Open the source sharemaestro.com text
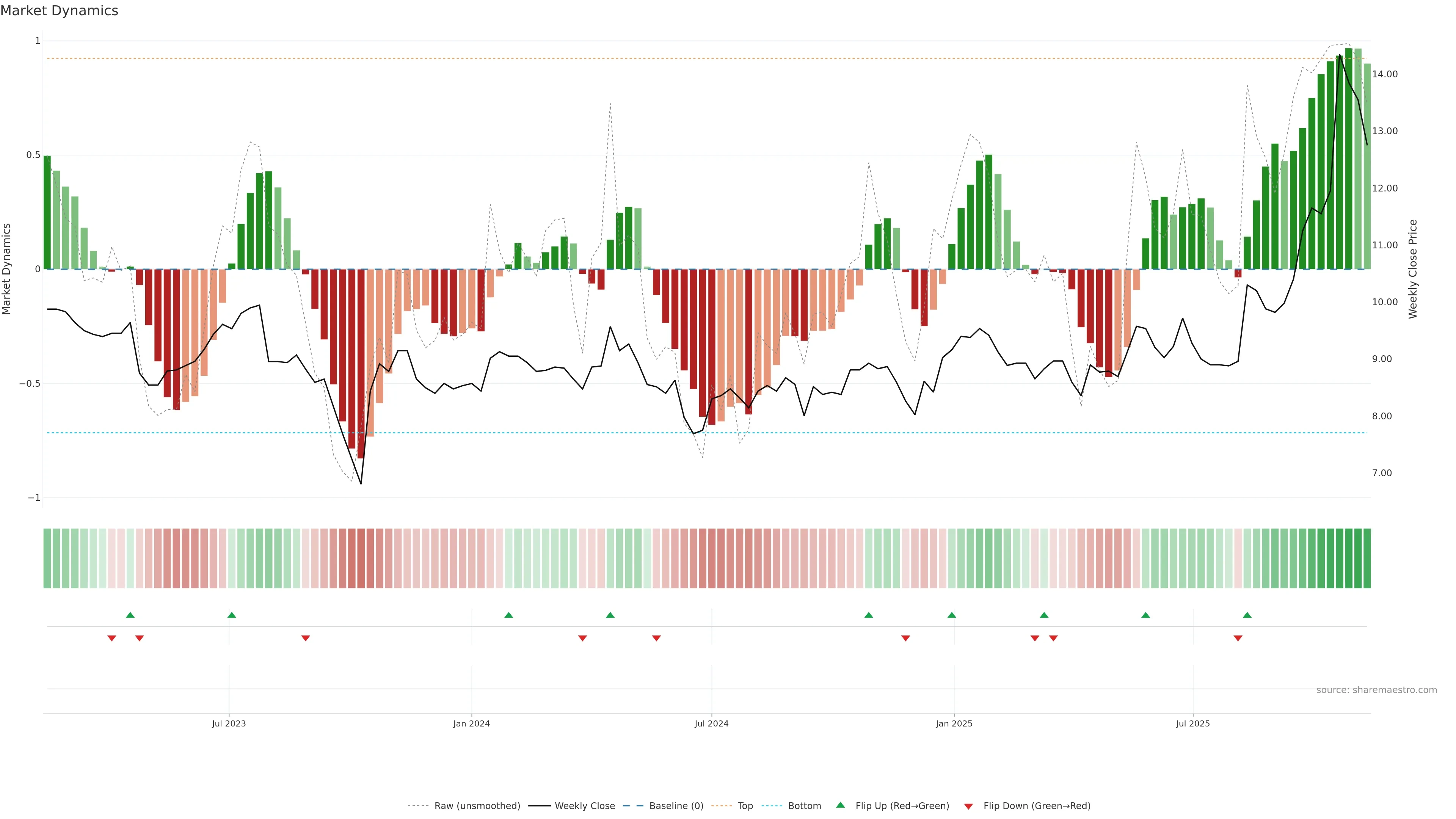This screenshot has width=1456, height=819. pyautogui.click(x=1376, y=690)
